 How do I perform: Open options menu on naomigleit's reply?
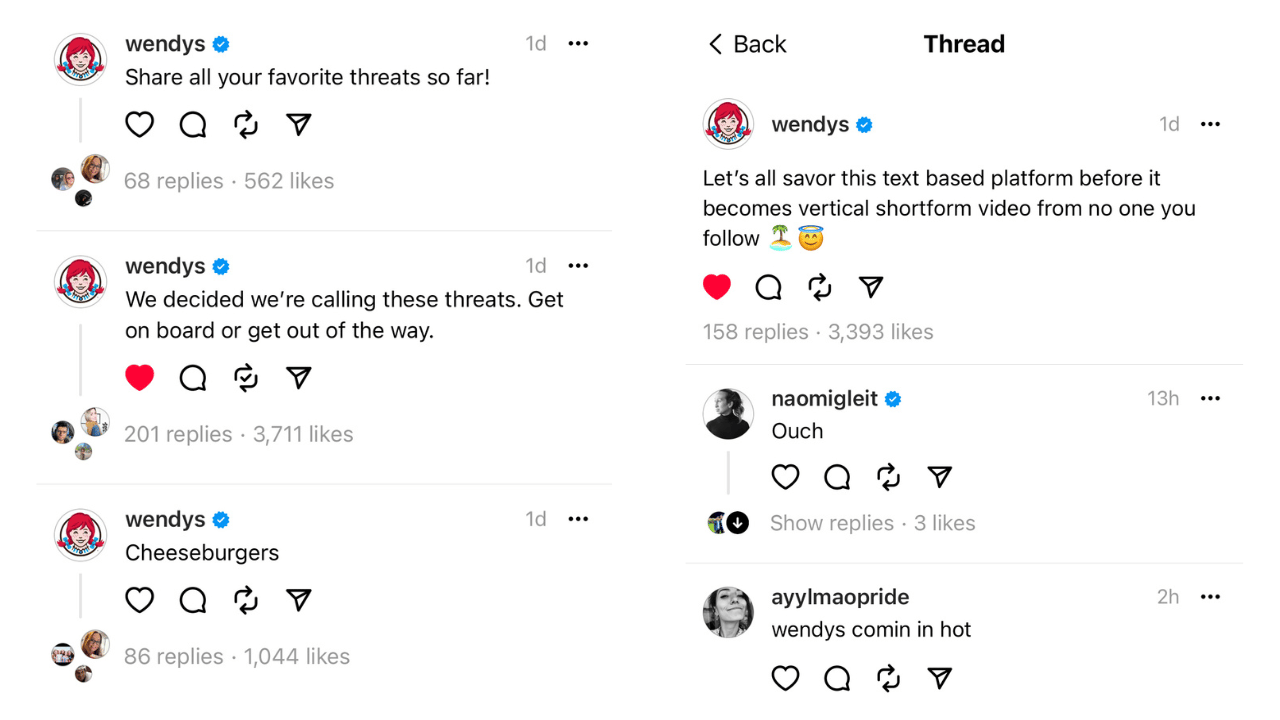click(x=1210, y=398)
